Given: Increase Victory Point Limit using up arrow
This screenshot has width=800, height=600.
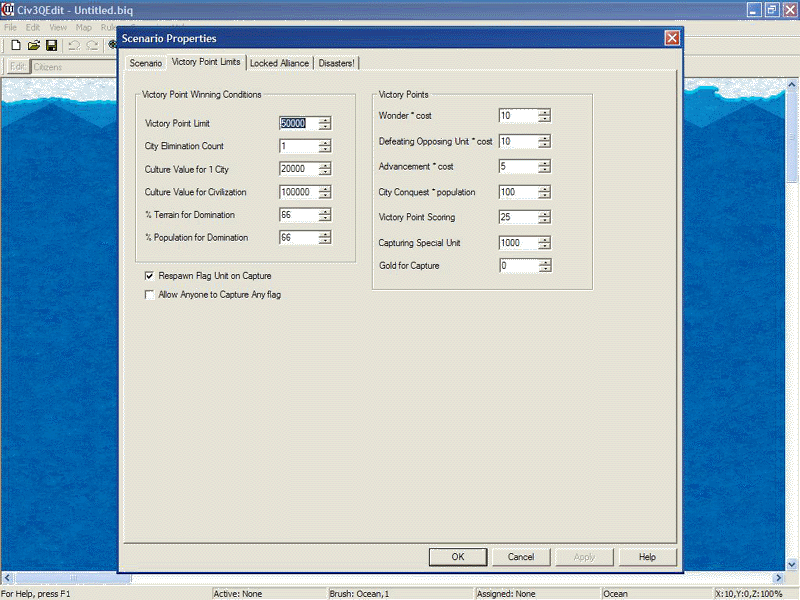Looking at the screenshot, I should tap(325, 120).
